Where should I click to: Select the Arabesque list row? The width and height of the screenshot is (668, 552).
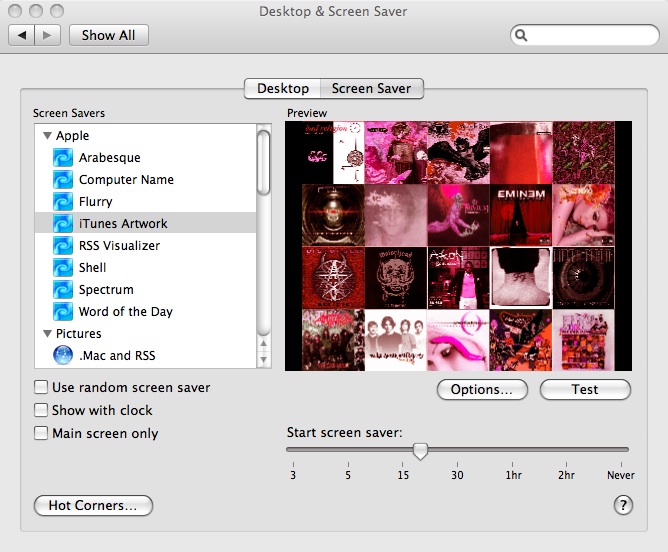click(x=145, y=158)
